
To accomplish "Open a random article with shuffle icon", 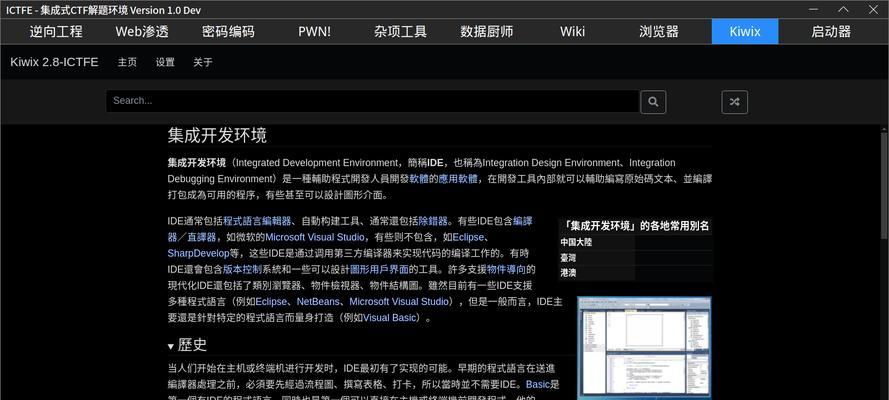I will 734,102.
